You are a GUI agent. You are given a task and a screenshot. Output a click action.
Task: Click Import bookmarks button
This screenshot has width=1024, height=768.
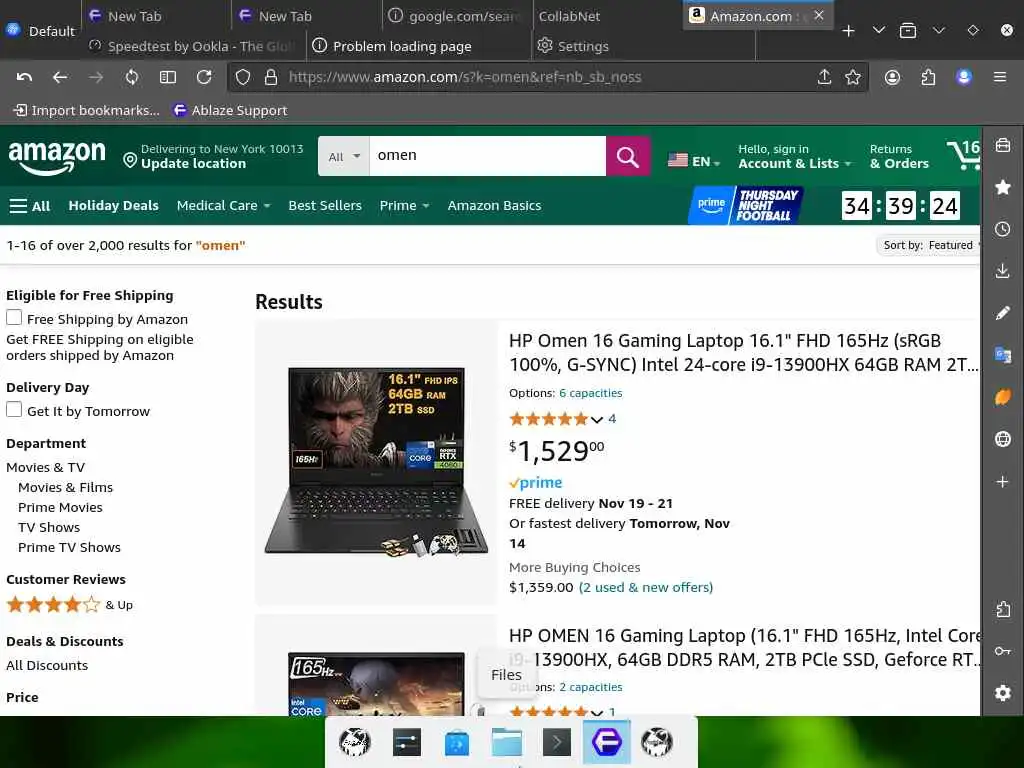(x=86, y=110)
